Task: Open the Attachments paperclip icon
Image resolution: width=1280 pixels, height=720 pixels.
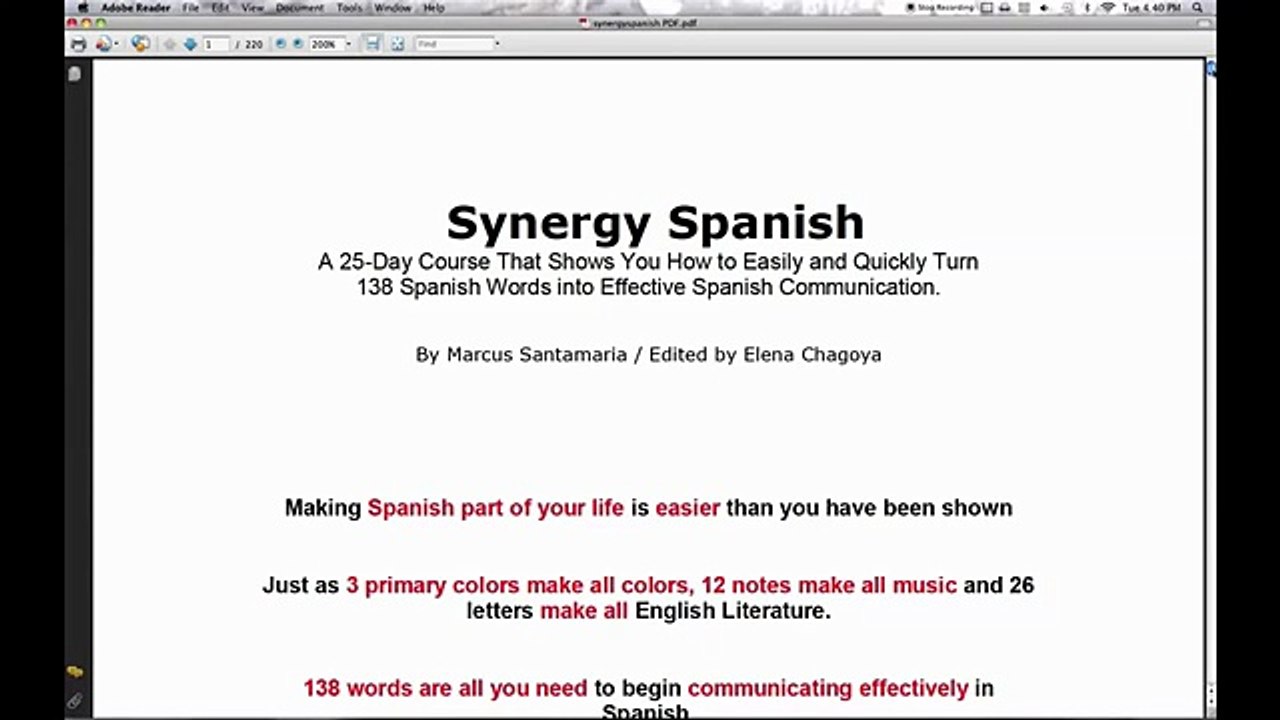Action: [75, 700]
